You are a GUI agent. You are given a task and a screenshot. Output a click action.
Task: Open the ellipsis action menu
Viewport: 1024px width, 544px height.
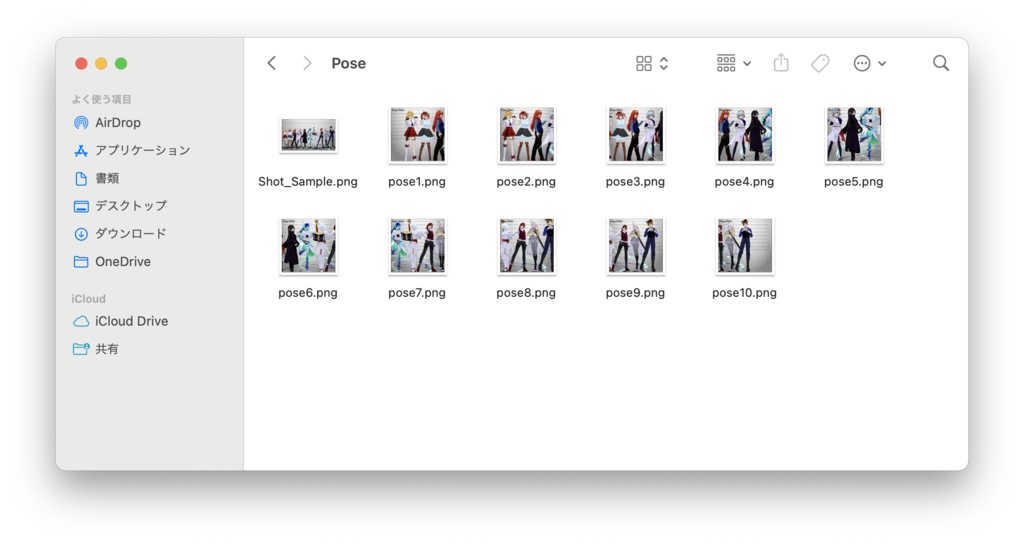[862, 63]
